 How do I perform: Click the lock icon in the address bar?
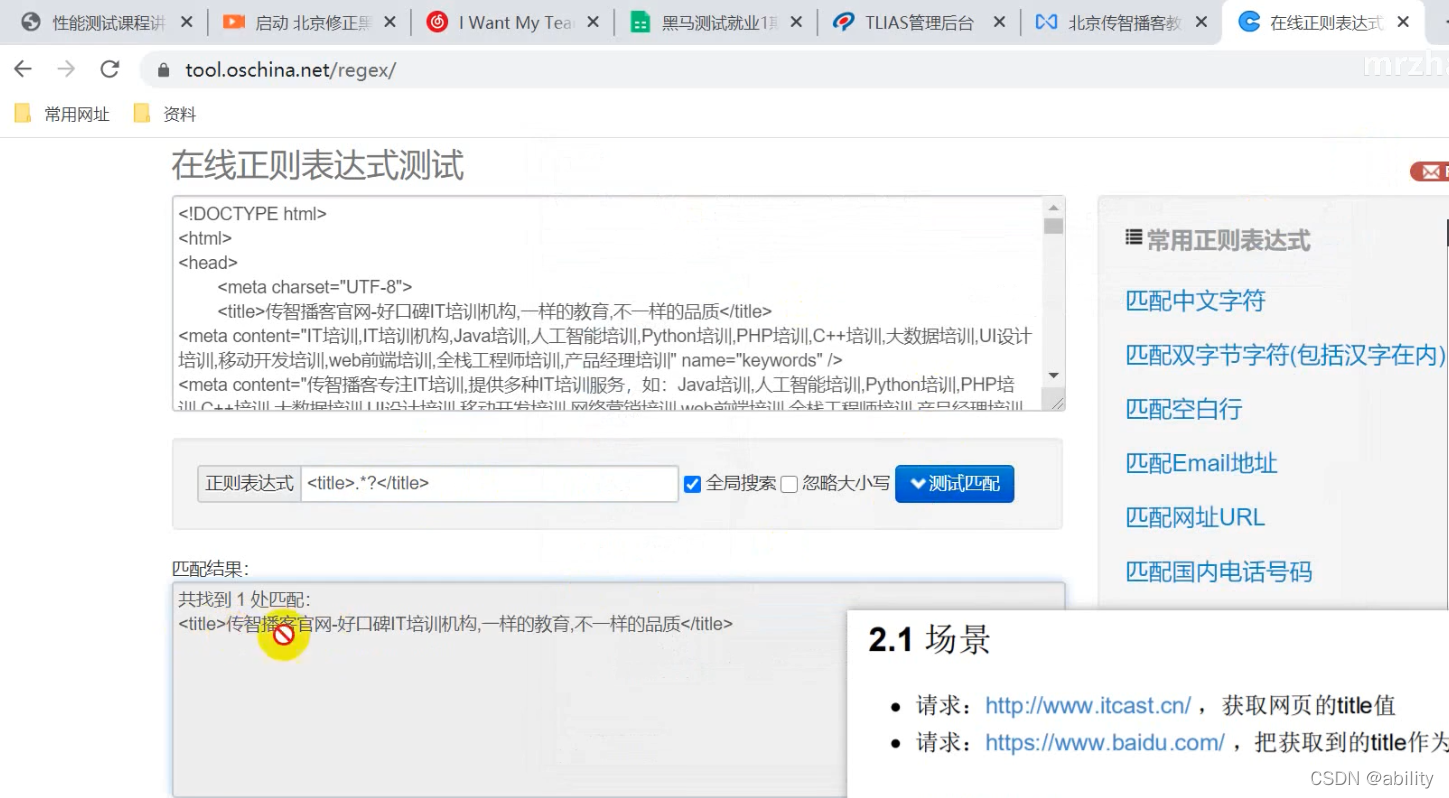pos(162,70)
